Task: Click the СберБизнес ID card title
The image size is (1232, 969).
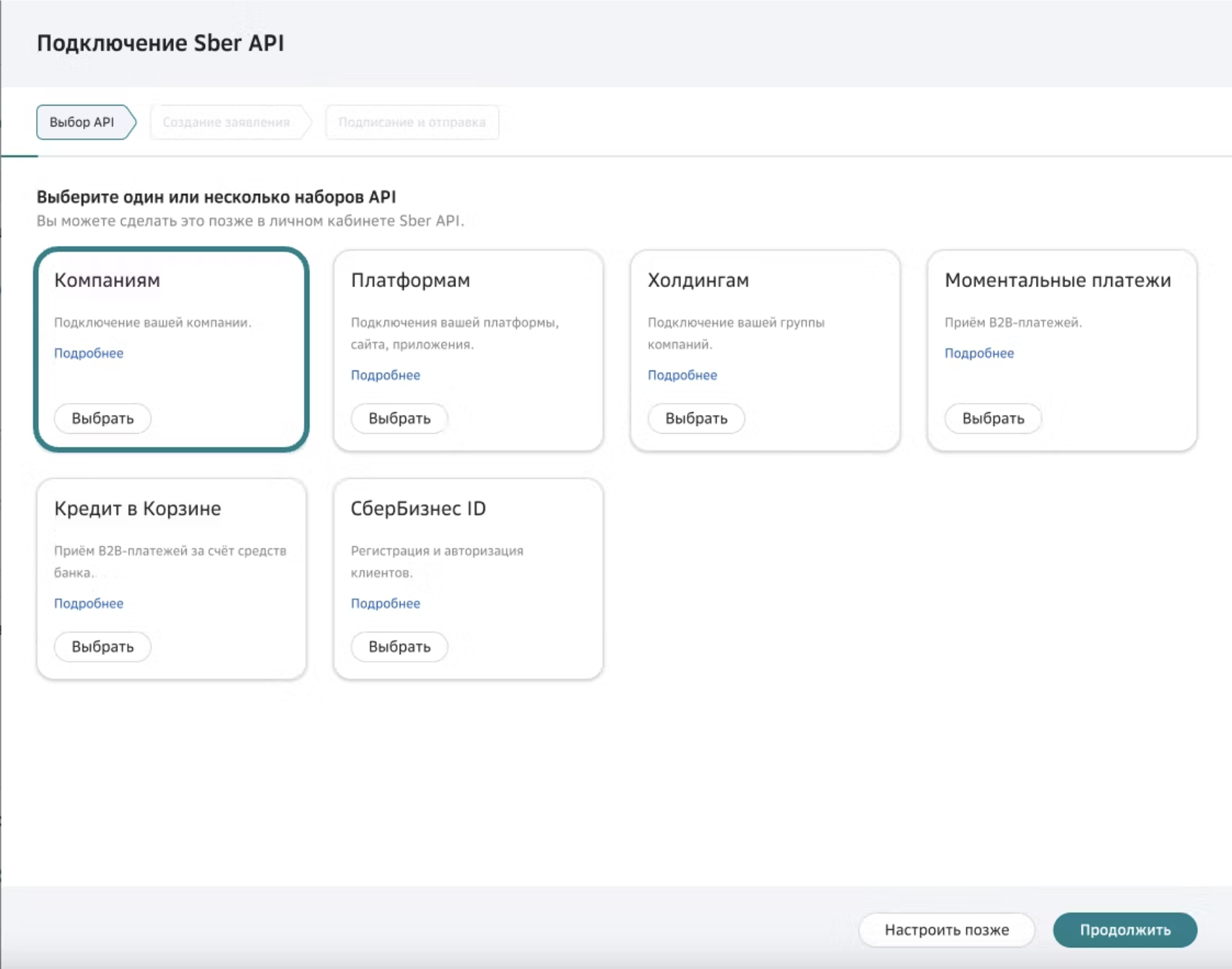Action: [x=419, y=508]
